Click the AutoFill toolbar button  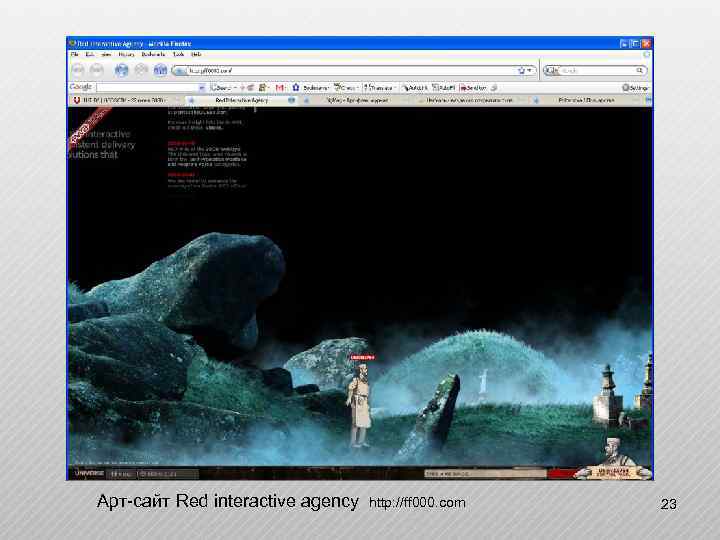click(x=444, y=87)
